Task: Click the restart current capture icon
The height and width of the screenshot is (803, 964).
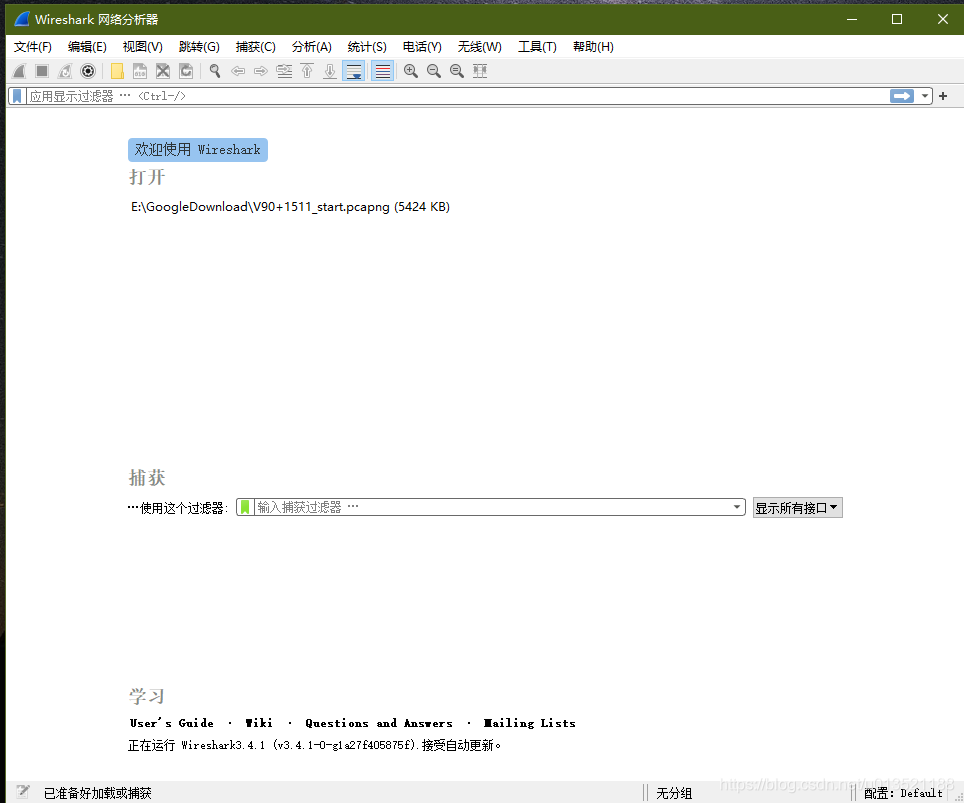Action: pos(65,71)
